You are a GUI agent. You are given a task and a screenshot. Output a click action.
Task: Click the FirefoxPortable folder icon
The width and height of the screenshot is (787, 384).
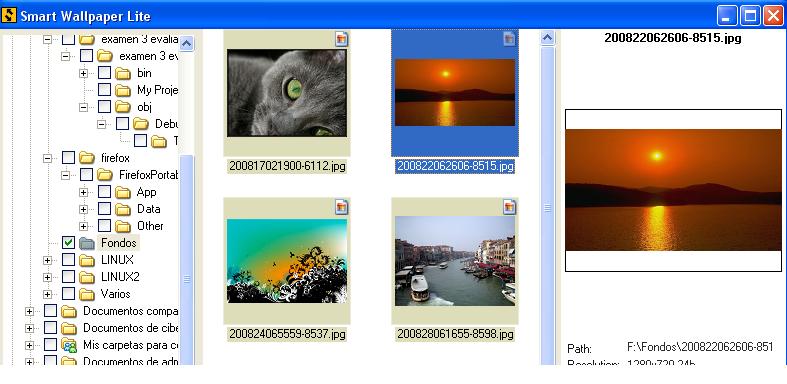[105, 175]
